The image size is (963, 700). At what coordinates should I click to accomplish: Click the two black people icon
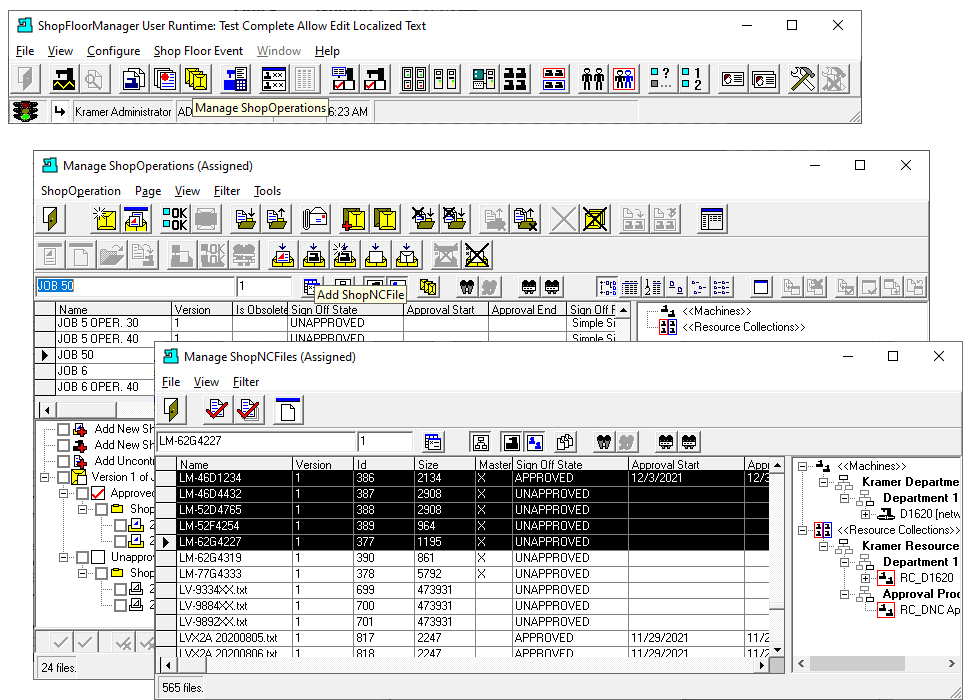point(592,79)
